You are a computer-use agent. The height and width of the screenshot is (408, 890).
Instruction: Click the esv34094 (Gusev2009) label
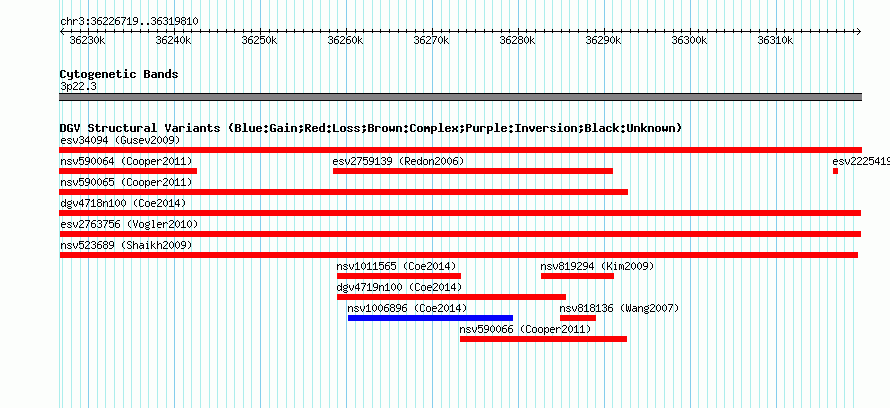coord(120,140)
